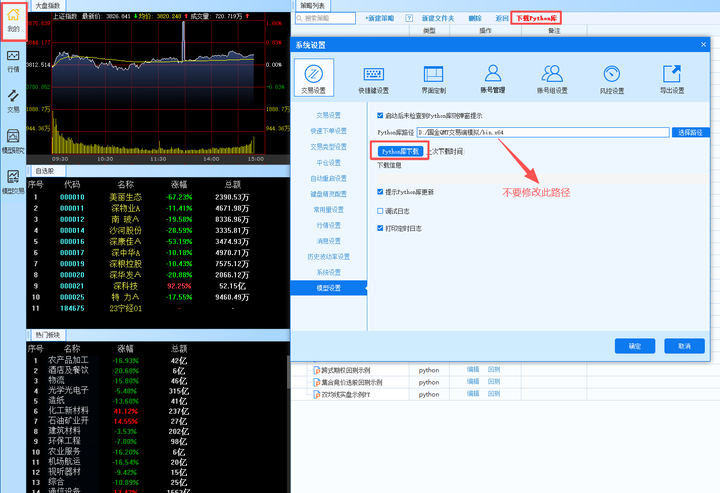720x493 pixels.
Task: Click 新建策略 in strategy toolbar
Action: click(379, 18)
